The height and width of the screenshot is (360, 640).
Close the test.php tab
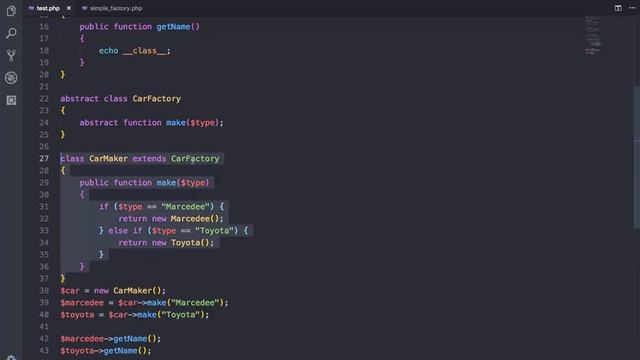coord(69,8)
